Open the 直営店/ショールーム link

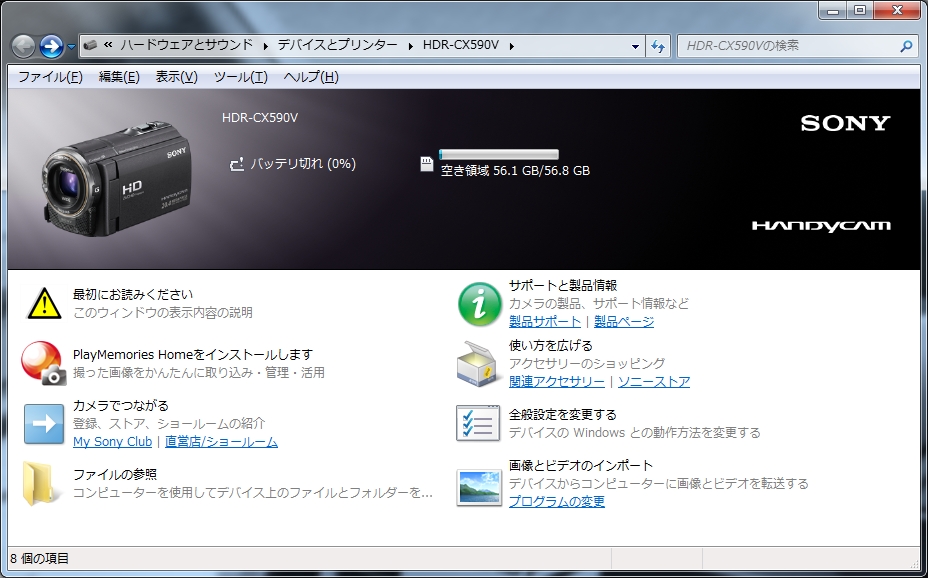click(221, 442)
